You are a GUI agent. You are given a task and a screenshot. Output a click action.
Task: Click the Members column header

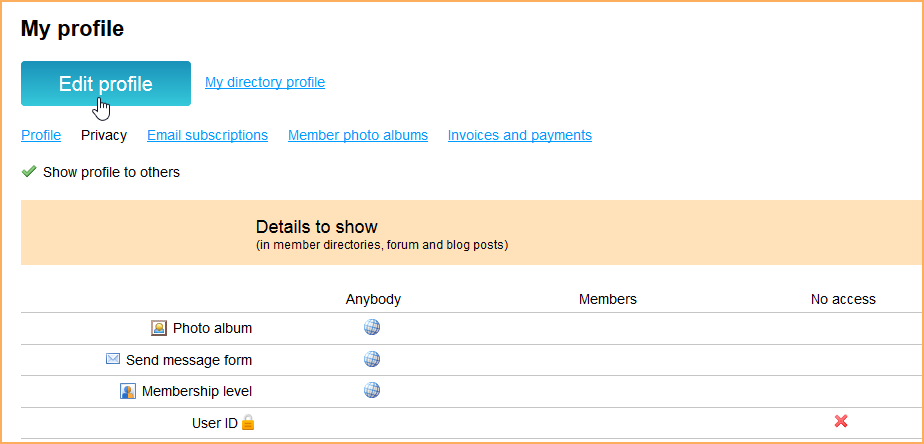click(608, 300)
